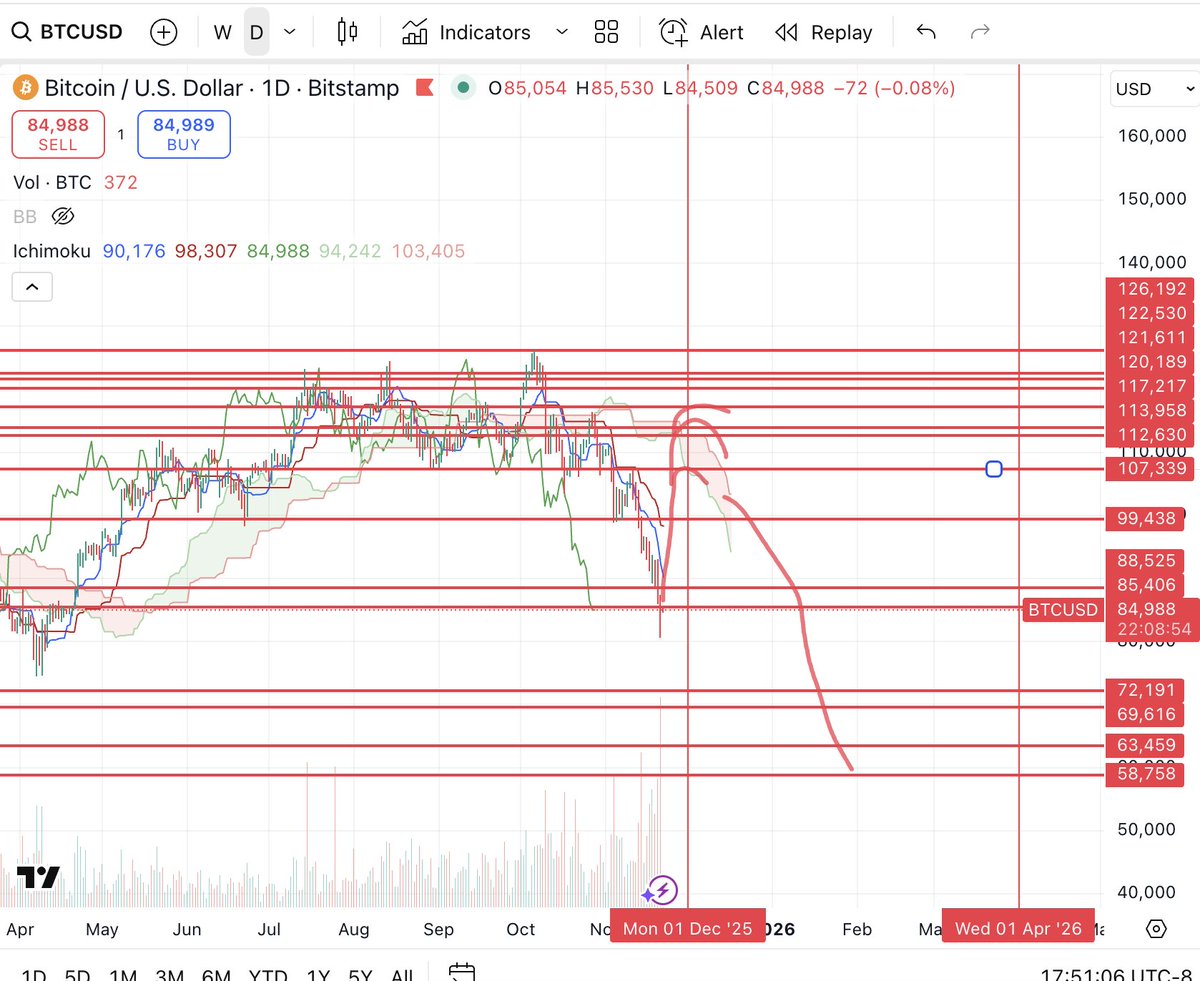Click the red BTCUSD last-price tag

[1063, 609]
